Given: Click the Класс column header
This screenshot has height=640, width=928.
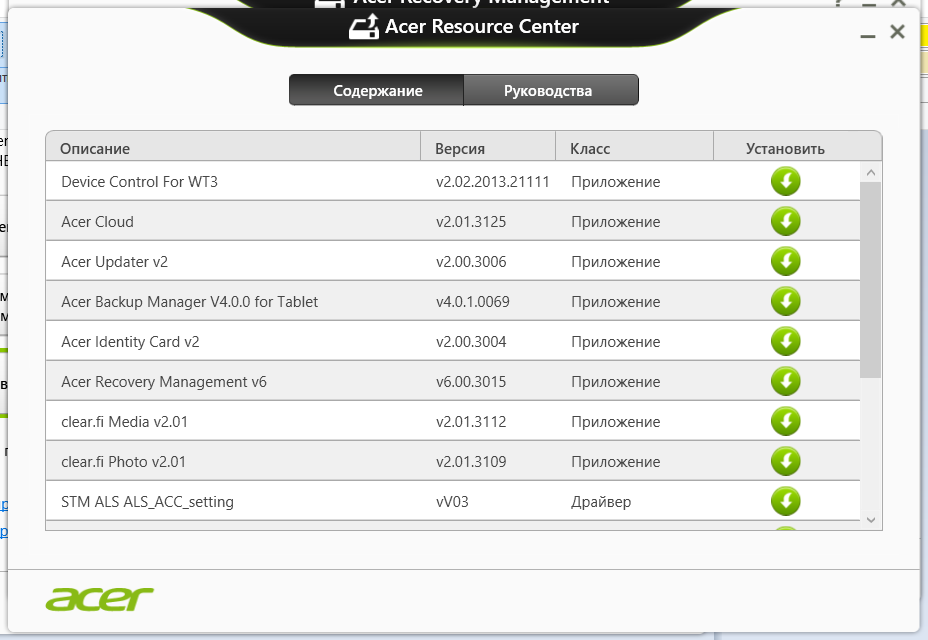Looking at the screenshot, I should tap(634, 148).
